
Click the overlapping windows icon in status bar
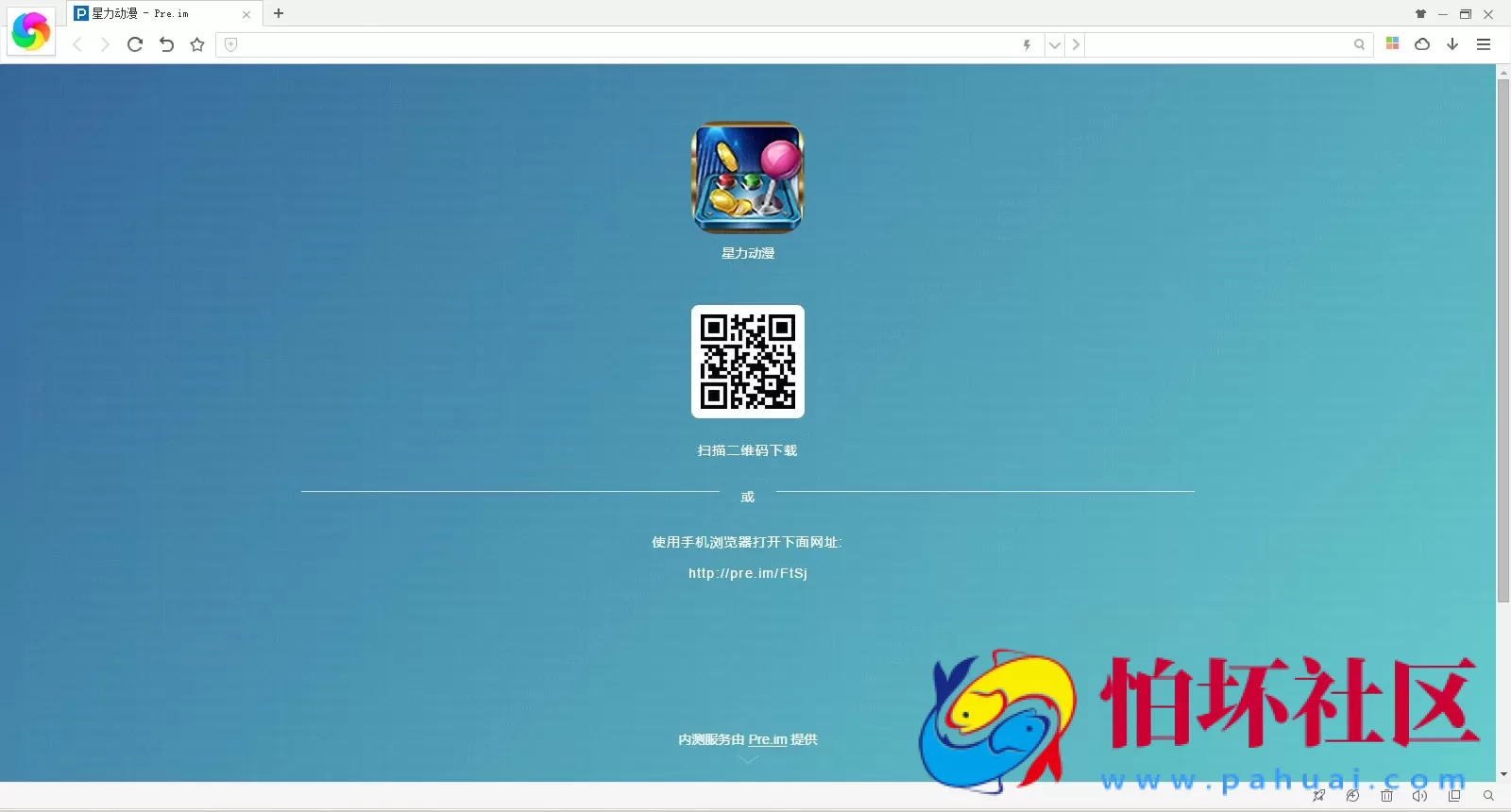click(1454, 796)
